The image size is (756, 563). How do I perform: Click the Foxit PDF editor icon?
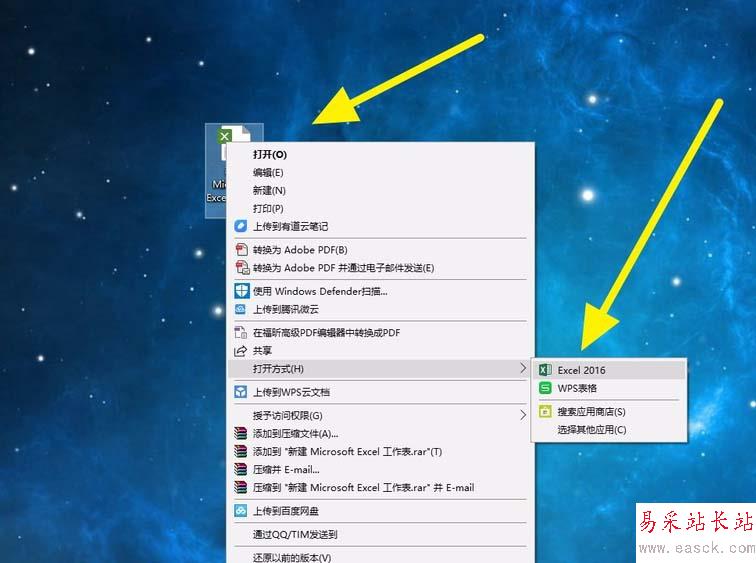tap(241, 332)
